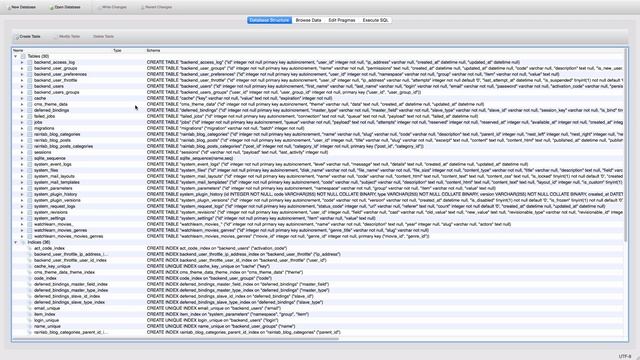Viewport: 640px width, 360px height.
Task: Click table icon beside failed_jobs
Action: tap(30, 116)
